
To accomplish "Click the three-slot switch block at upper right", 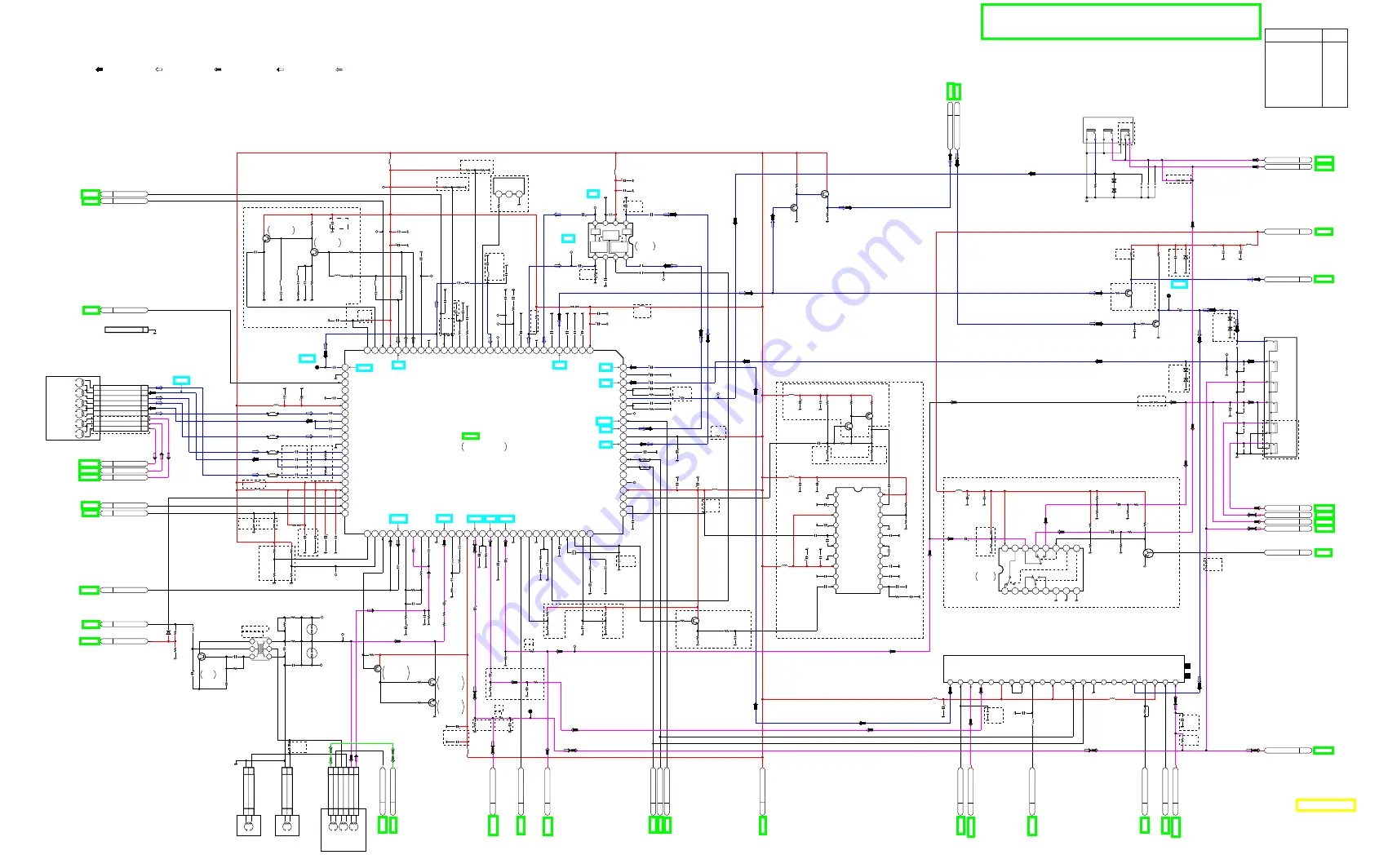I will tap(1108, 131).
